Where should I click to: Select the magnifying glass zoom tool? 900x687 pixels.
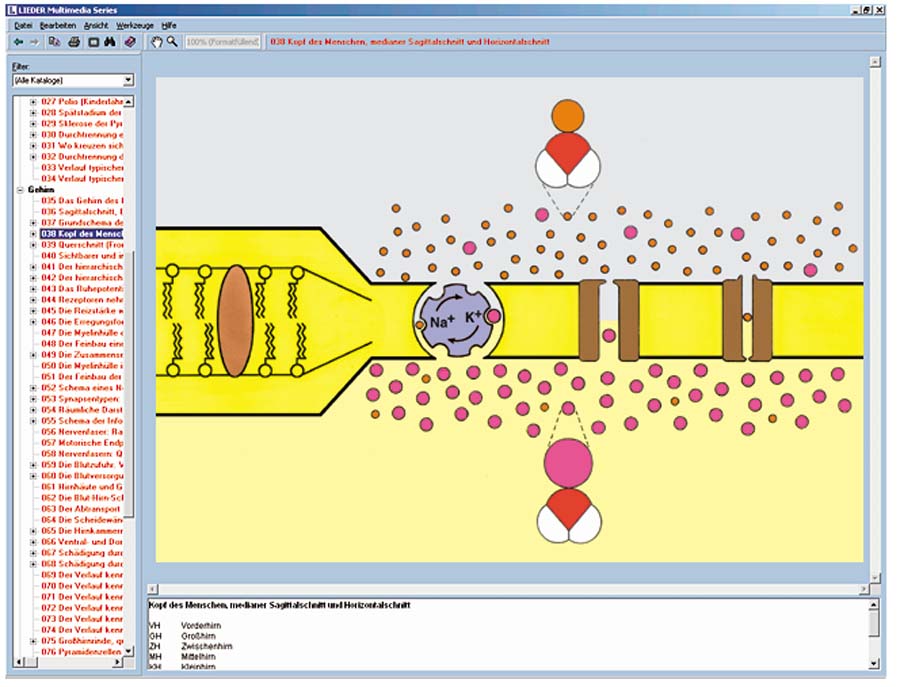[172, 42]
